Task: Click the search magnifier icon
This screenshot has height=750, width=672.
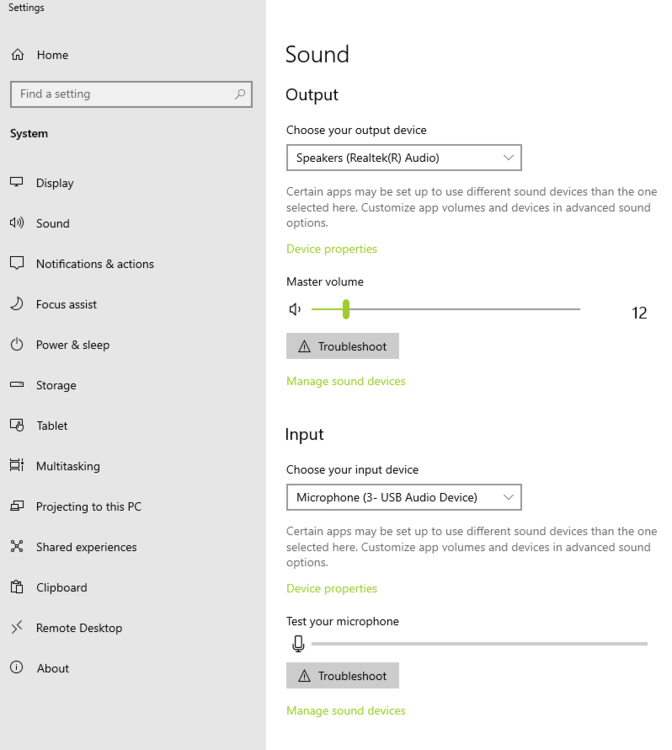Action: [x=240, y=94]
